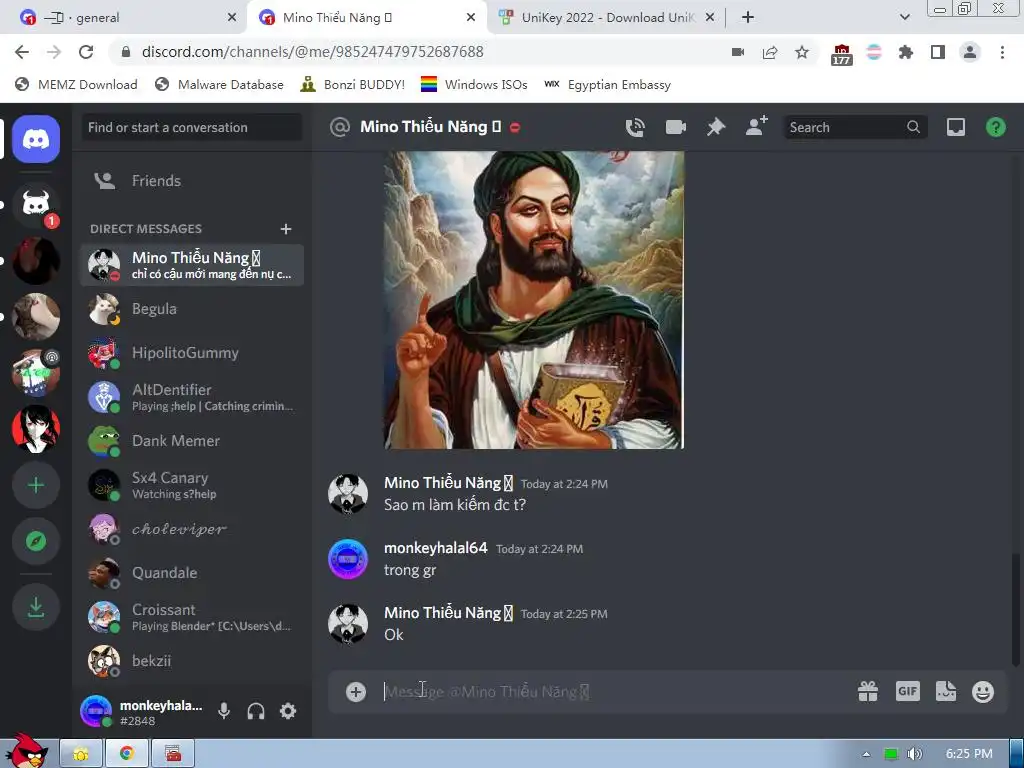Screen dimensions: 1024x768
Task: Open the GIF picker
Action: 908,691
